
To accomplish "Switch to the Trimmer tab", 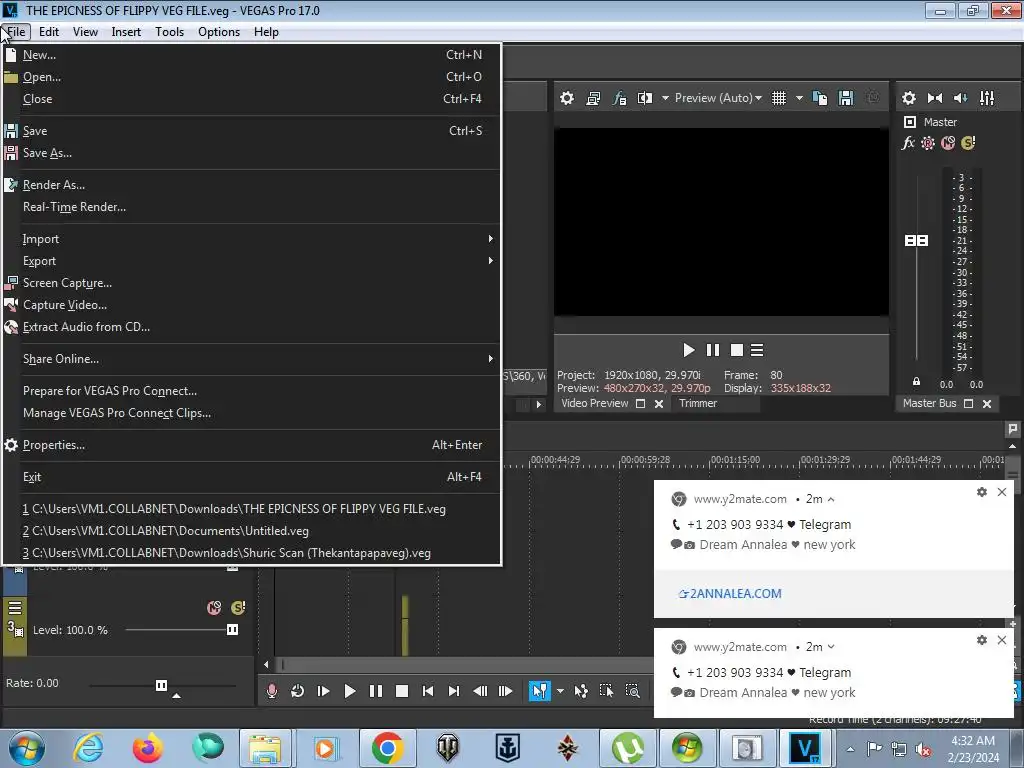I will tap(697, 404).
